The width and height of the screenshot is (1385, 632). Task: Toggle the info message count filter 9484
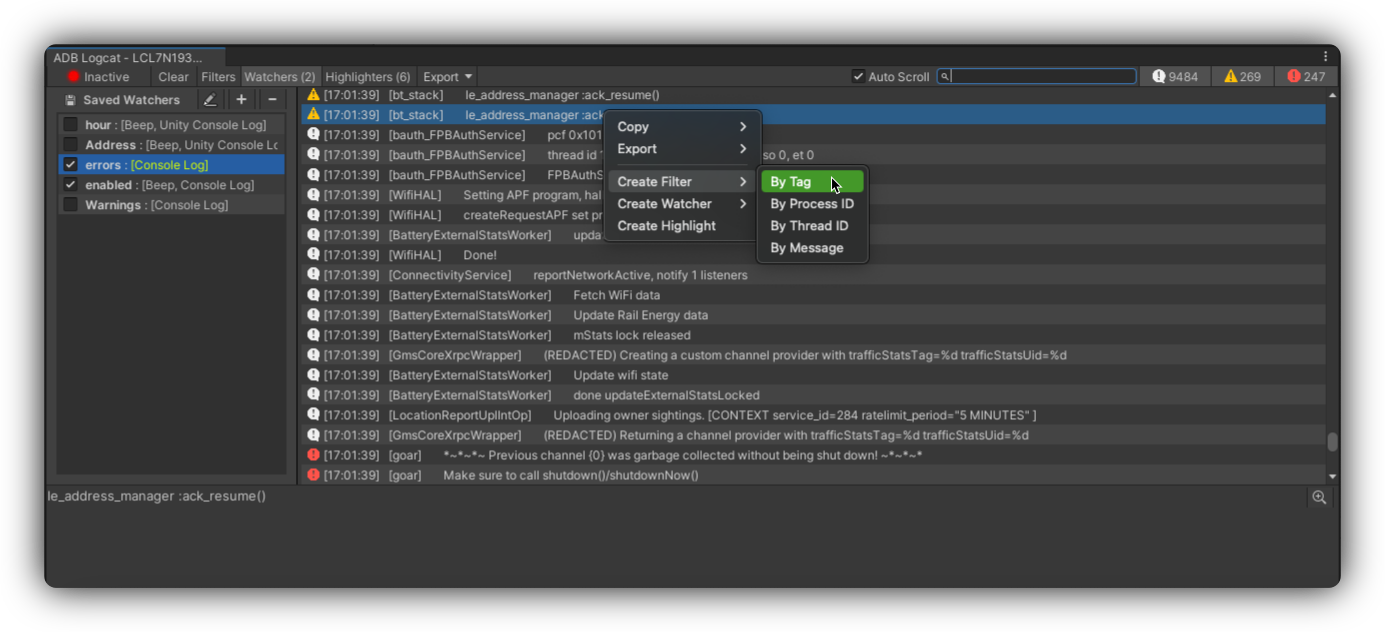point(1175,77)
